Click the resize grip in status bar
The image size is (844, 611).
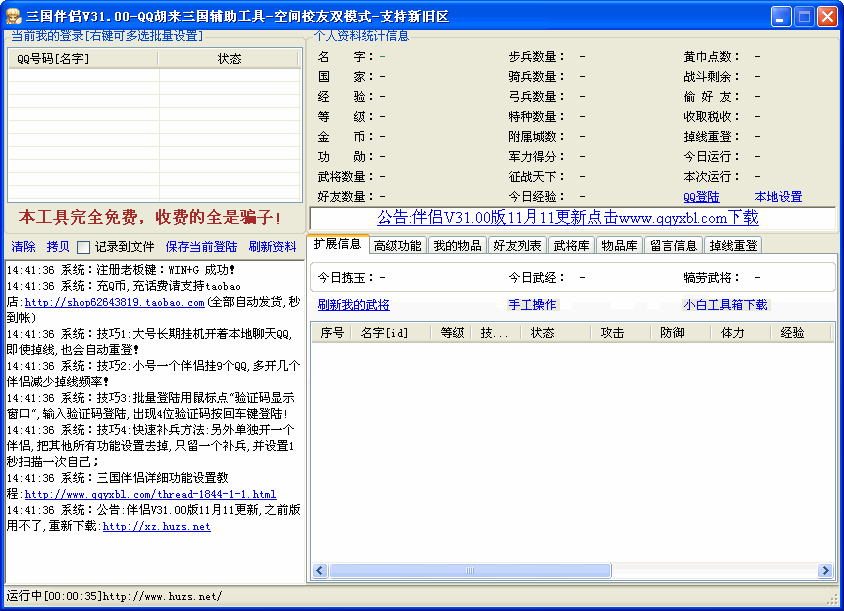(x=832, y=598)
